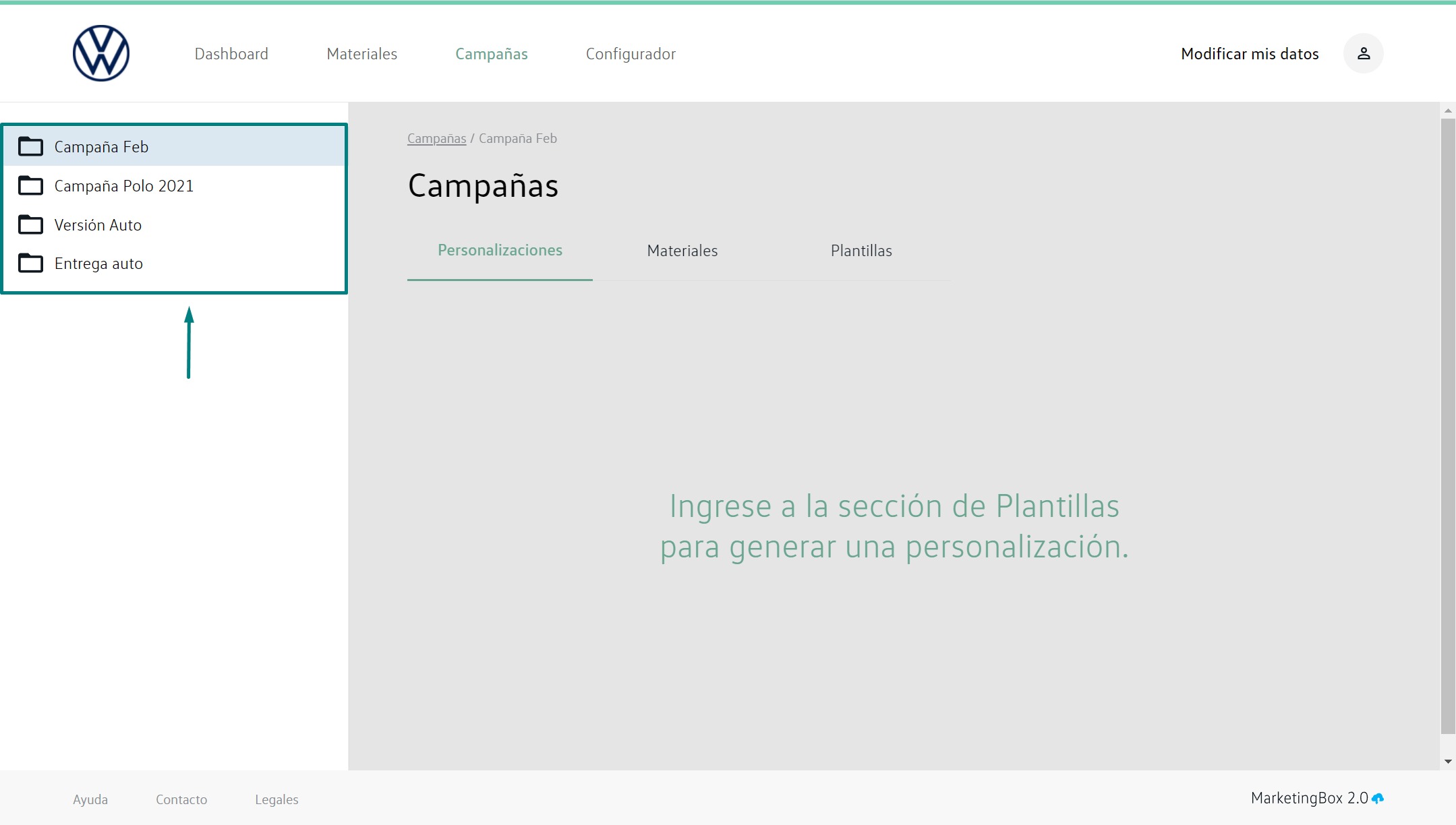
Task: Select Campañas in the top navigation
Action: pyautogui.click(x=491, y=54)
